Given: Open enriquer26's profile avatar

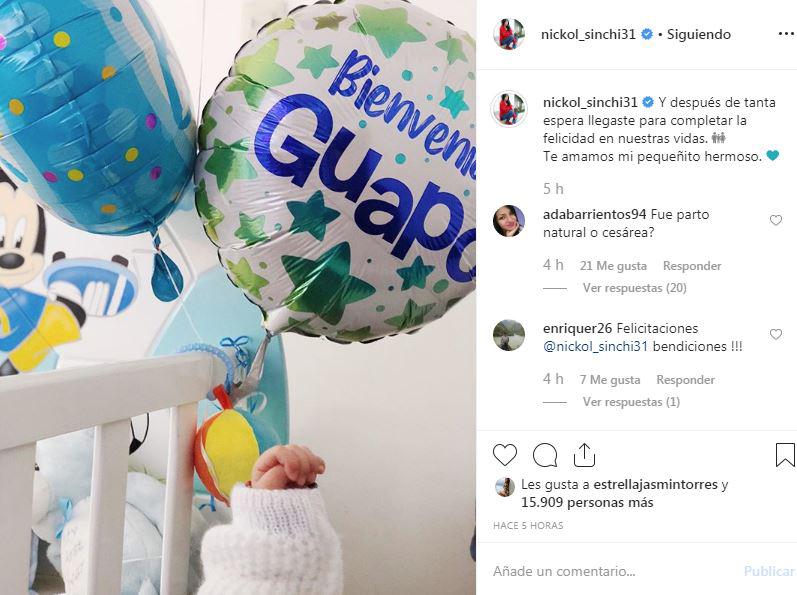Looking at the screenshot, I should pos(509,335).
